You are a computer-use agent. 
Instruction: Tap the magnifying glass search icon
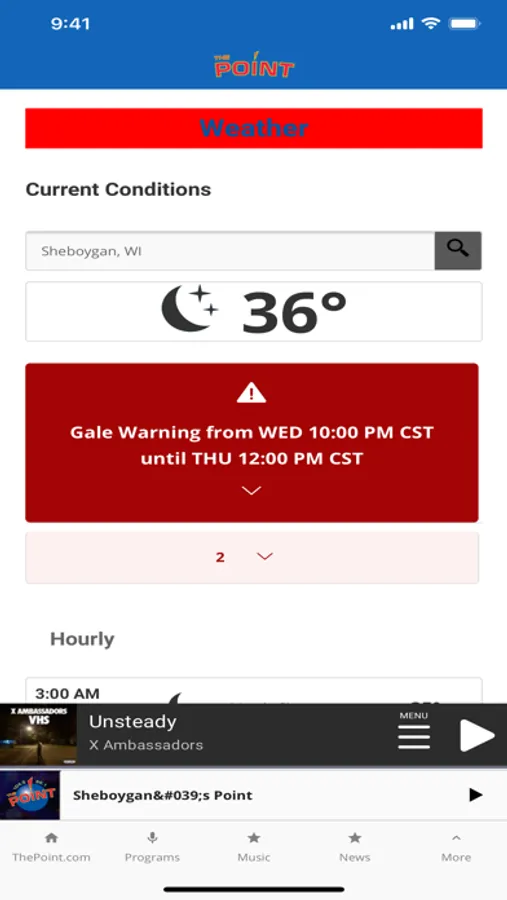click(x=458, y=251)
